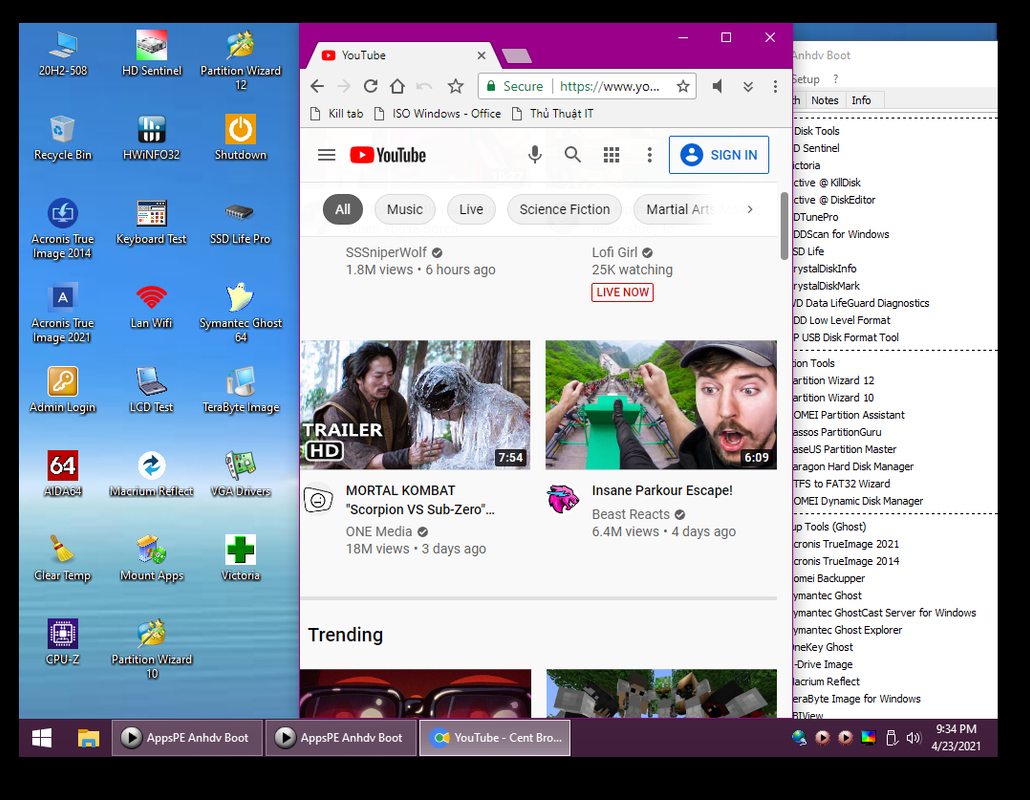Click the YouTube search magnifier icon
The image size is (1030, 800).
573,155
